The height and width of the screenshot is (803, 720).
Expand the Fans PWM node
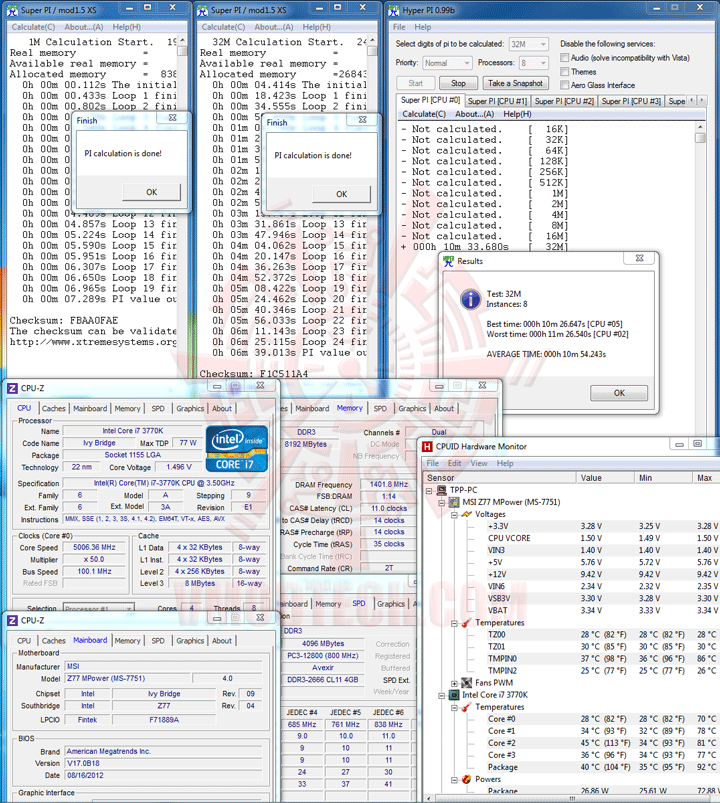click(454, 683)
